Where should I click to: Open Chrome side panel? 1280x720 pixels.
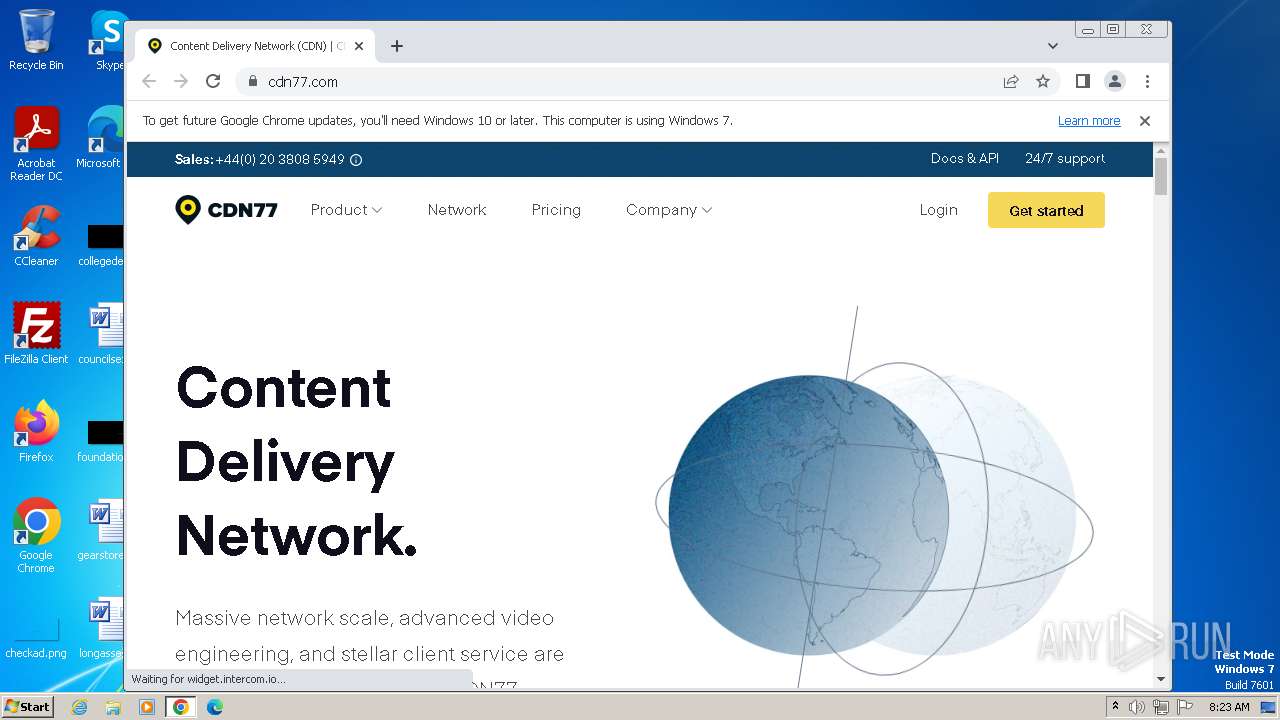click(1082, 81)
